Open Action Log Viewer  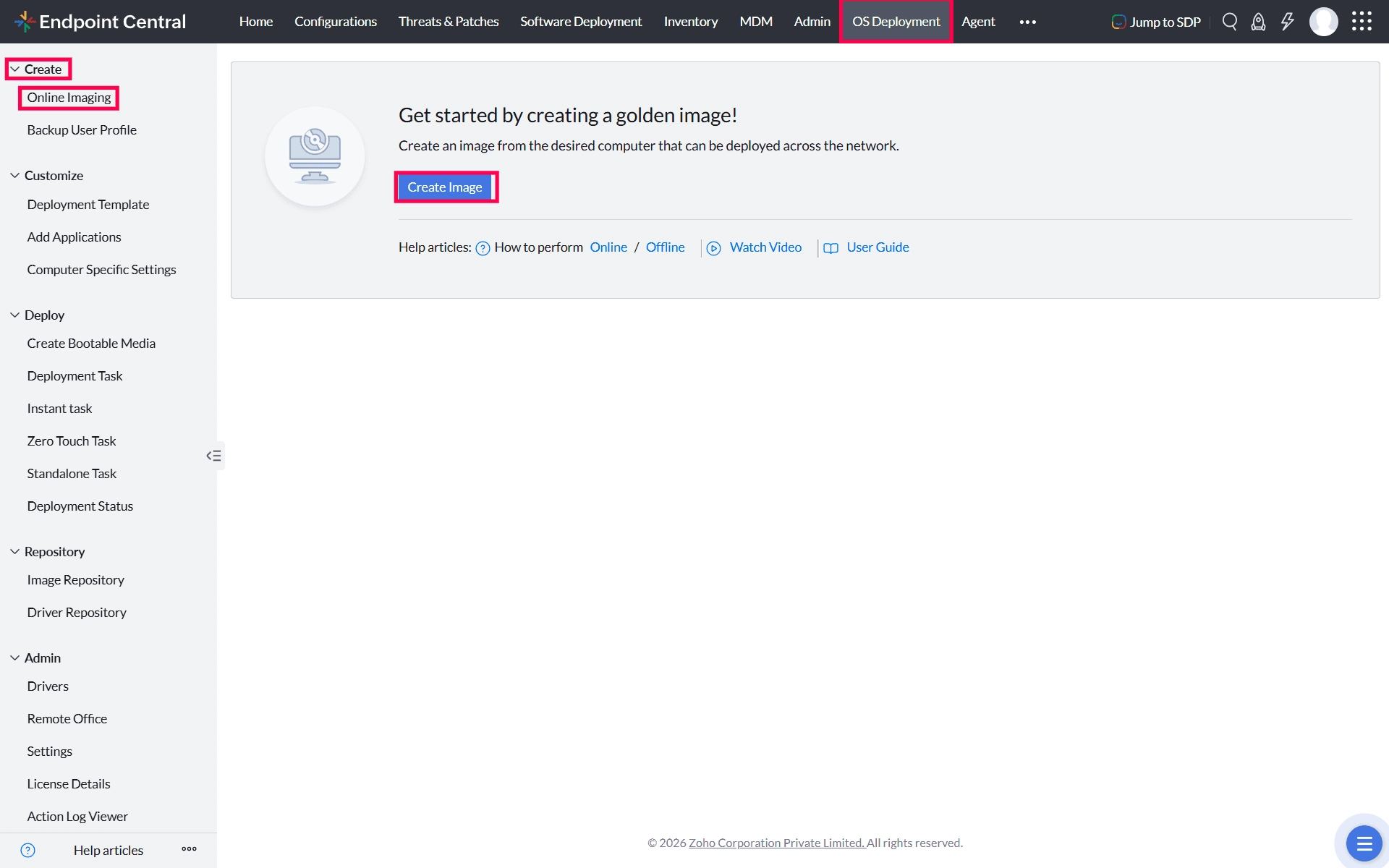(77, 817)
